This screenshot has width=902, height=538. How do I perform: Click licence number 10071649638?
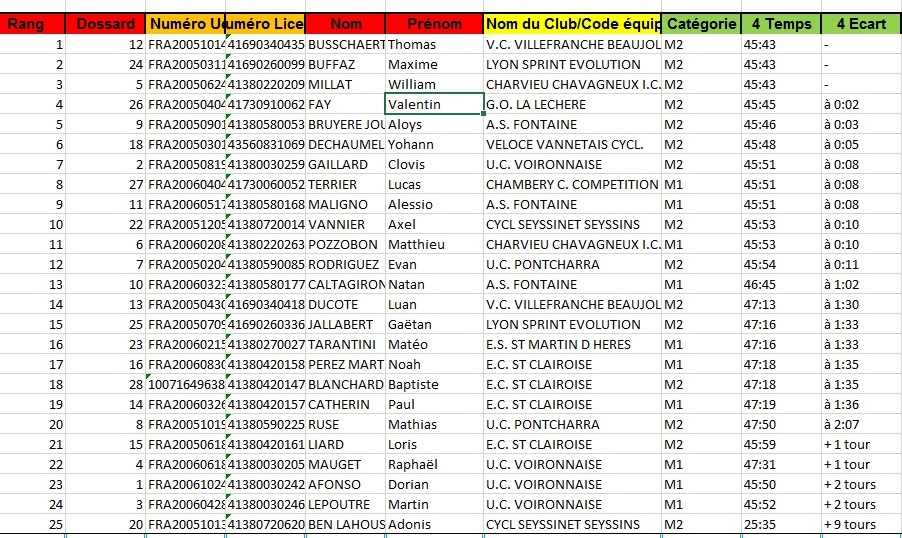185,384
